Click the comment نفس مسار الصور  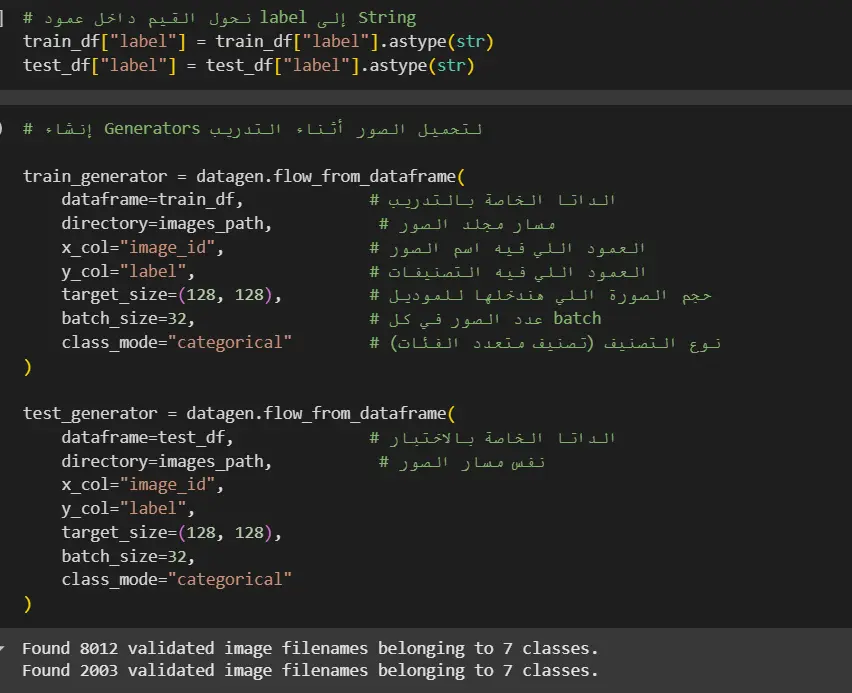pyautogui.click(x=462, y=463)
